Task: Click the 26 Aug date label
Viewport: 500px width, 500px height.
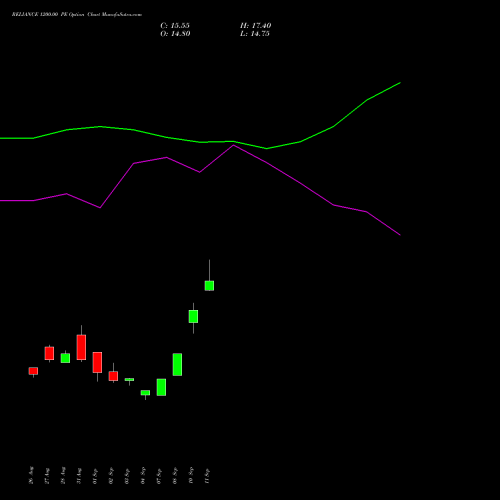Action: (x=31, y=475)
